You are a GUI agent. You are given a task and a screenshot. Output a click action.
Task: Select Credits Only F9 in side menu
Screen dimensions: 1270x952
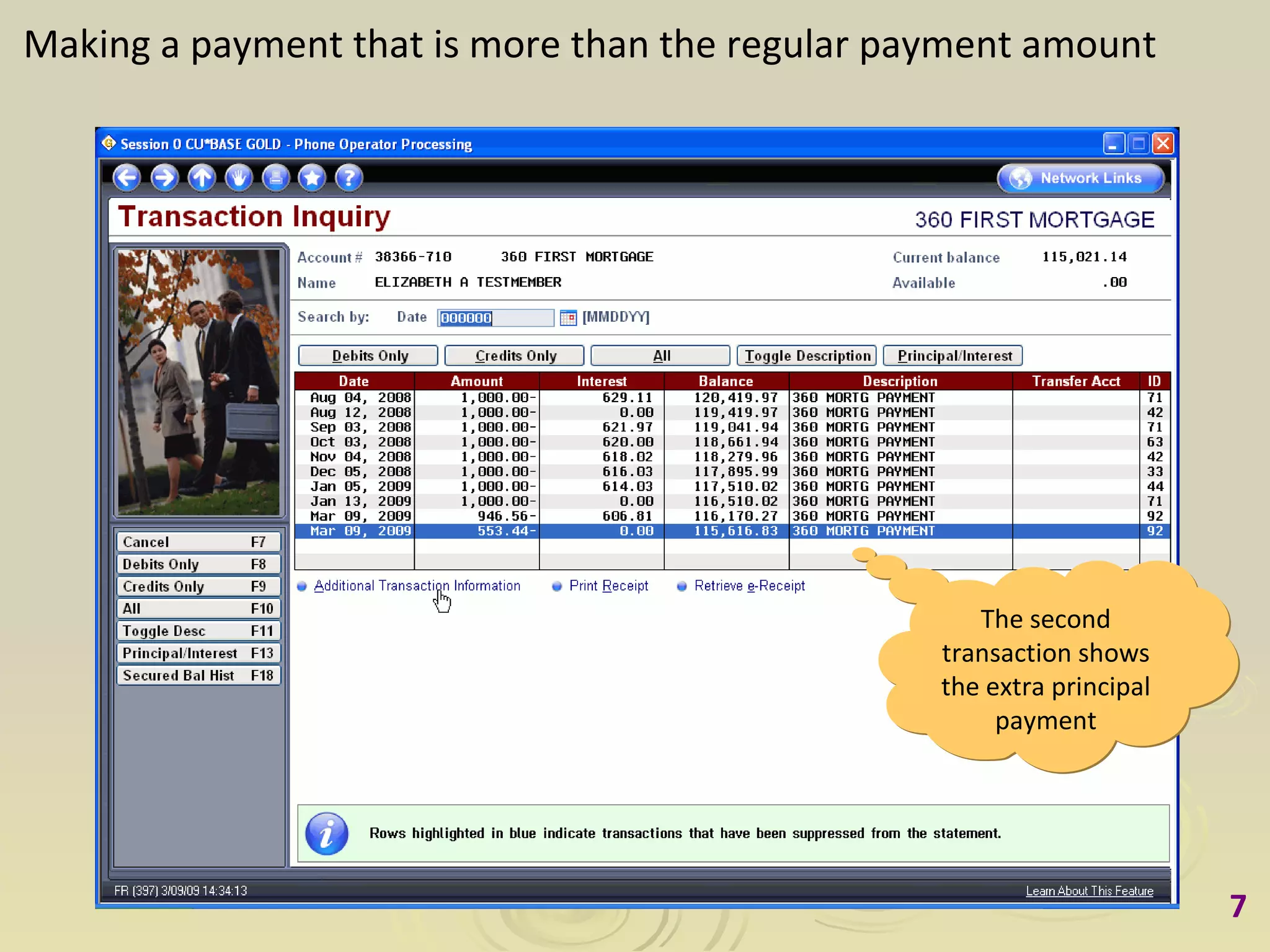pyautogui.click(x=198, y=587)
